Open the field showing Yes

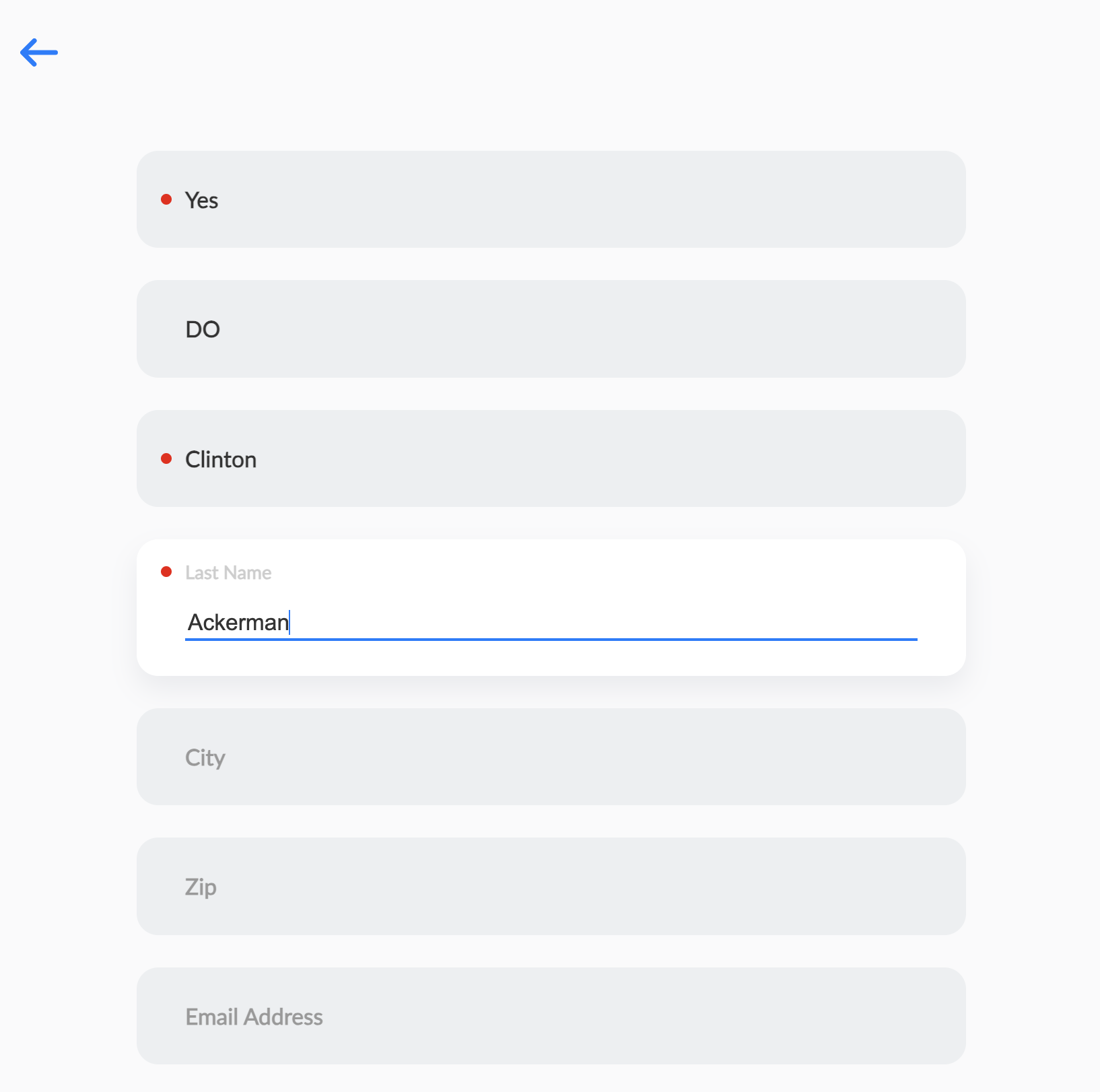click(551, 199)
